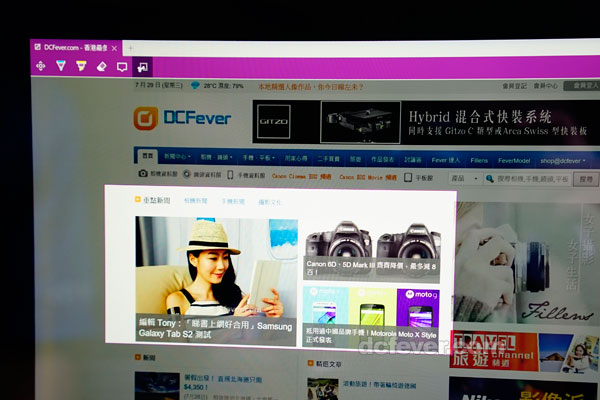Click the tablet icon next to 平板腦
Image resolution: width=600 pixels, height=400 pixels.
point(408,177)
